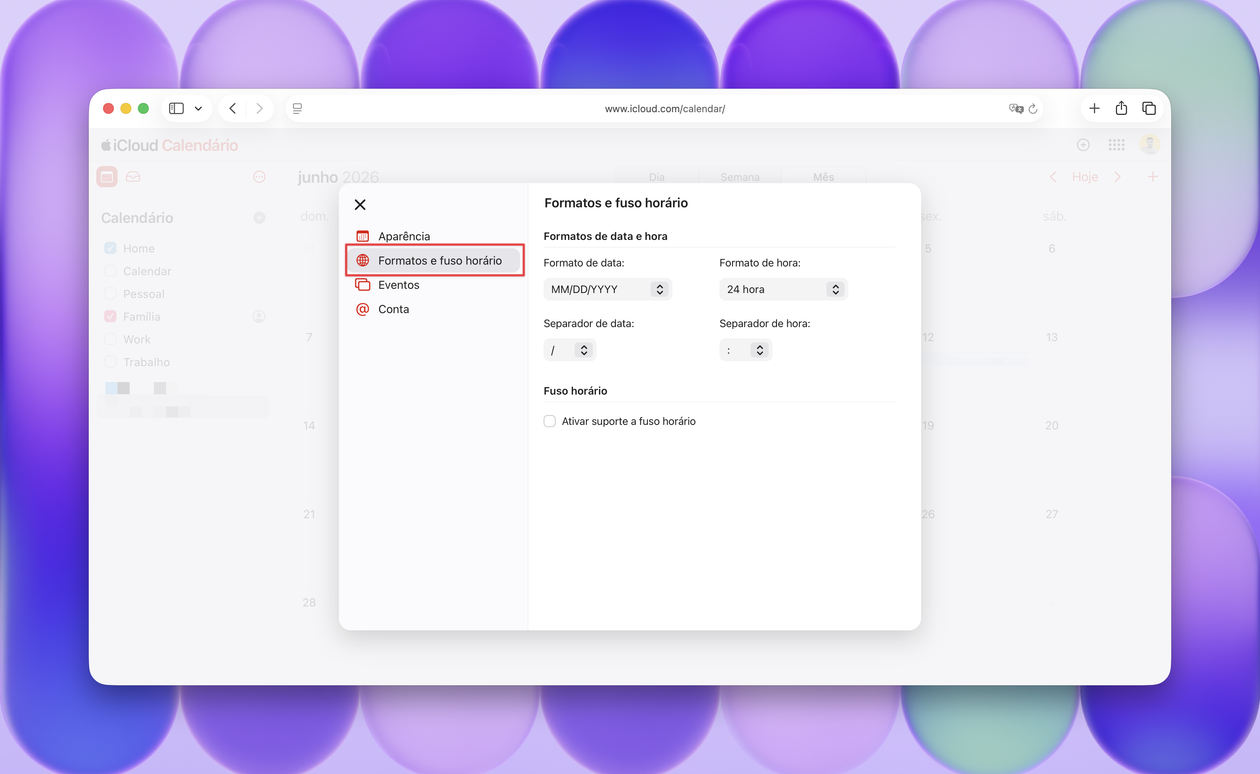Open the sidebar more options ellipsis
Screen dimensions: 1260x774
point(259,177)
